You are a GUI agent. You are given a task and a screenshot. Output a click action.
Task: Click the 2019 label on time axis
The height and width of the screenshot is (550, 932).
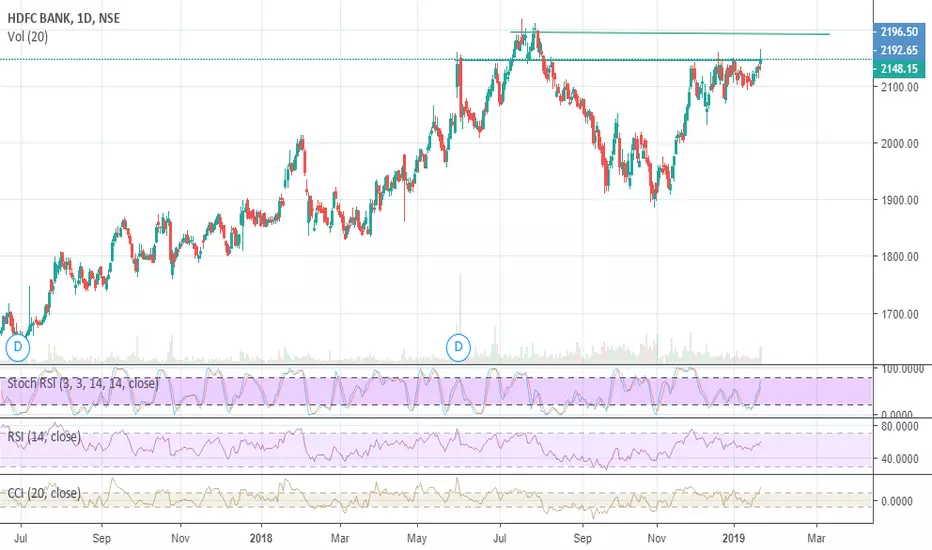734,538
